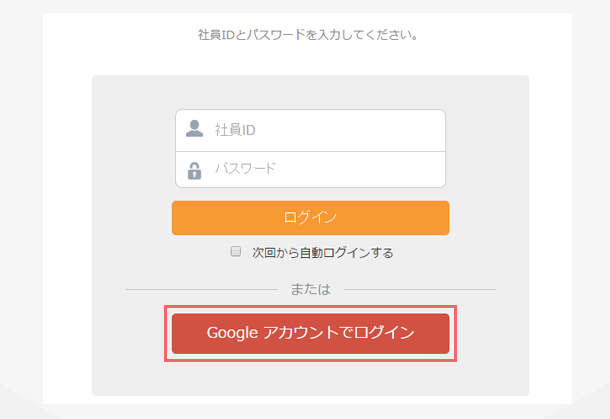
Task: Click the 社員IDとパスワードを入力してください instruction text
Action: 307,35
